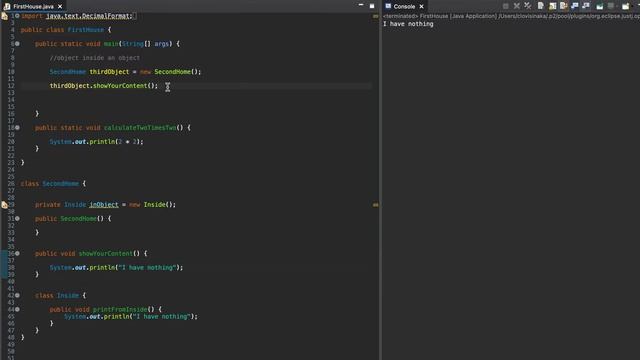The width and height of the screenshot is (640, 360).
Task: Click 'class SecondHome' declaration on line 26
Action: (50, 184)
